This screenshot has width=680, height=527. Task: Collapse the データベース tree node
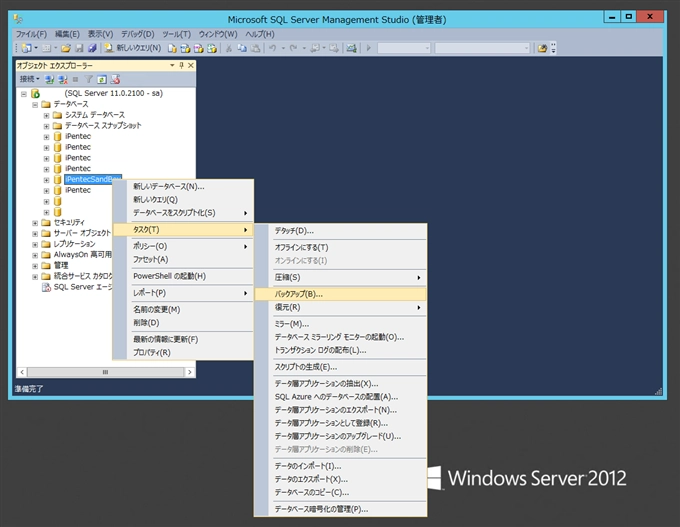pyautogui.click(x=35, y=104)
